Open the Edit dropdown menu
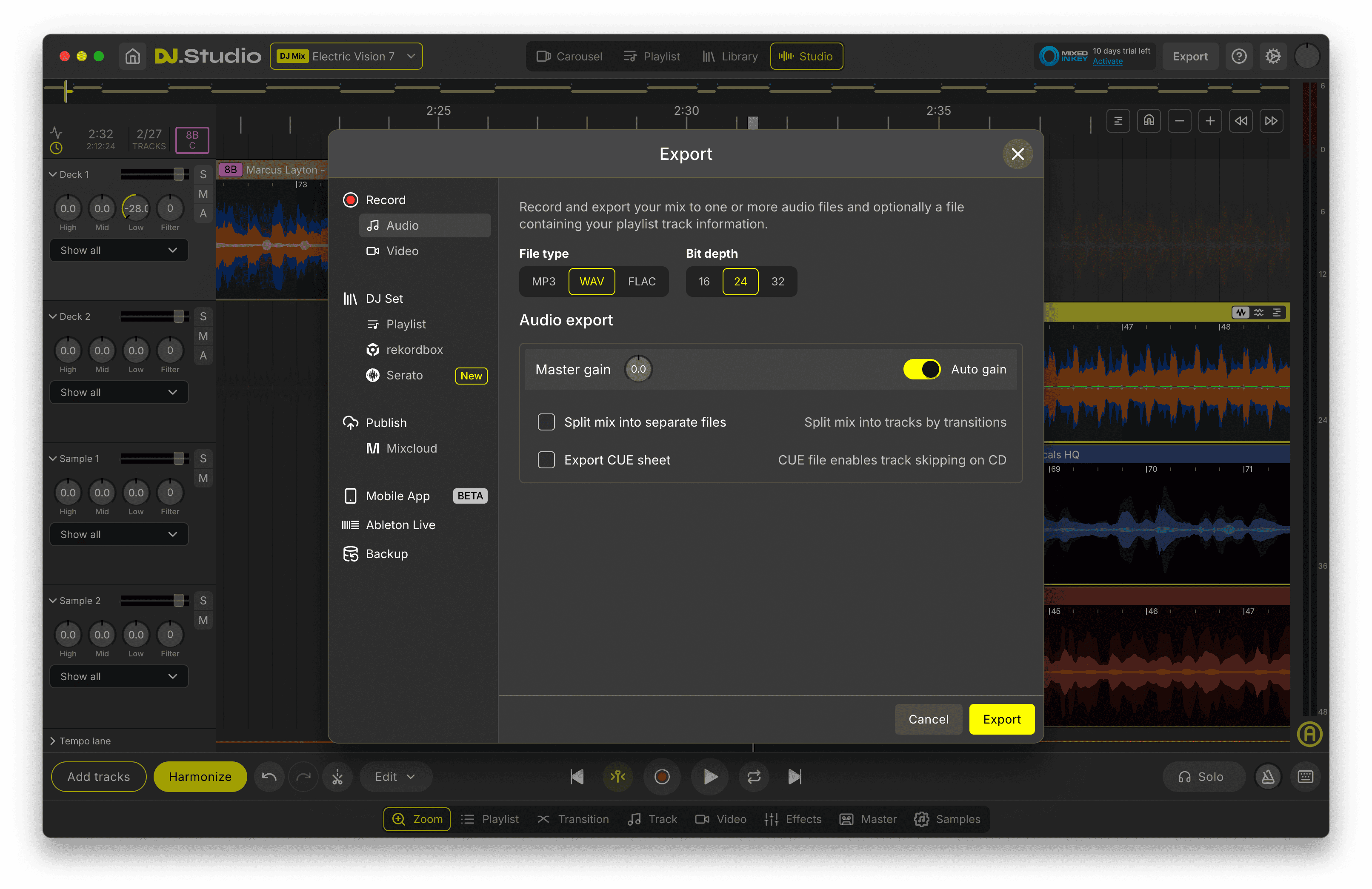 (x=395, y=777)
